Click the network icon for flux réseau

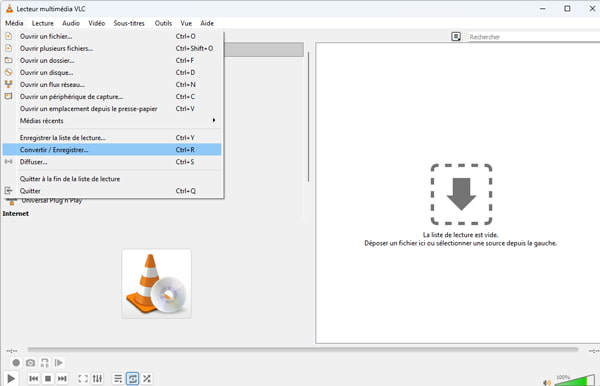(x=8, y=84)
